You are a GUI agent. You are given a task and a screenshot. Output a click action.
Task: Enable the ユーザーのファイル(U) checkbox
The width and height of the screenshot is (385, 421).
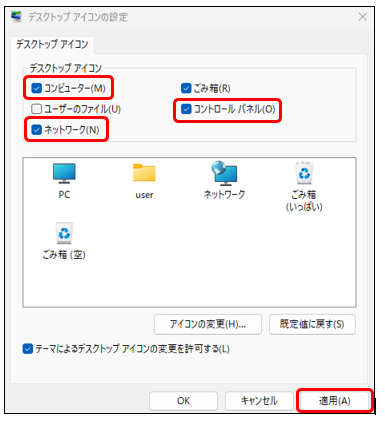point(36,109)
